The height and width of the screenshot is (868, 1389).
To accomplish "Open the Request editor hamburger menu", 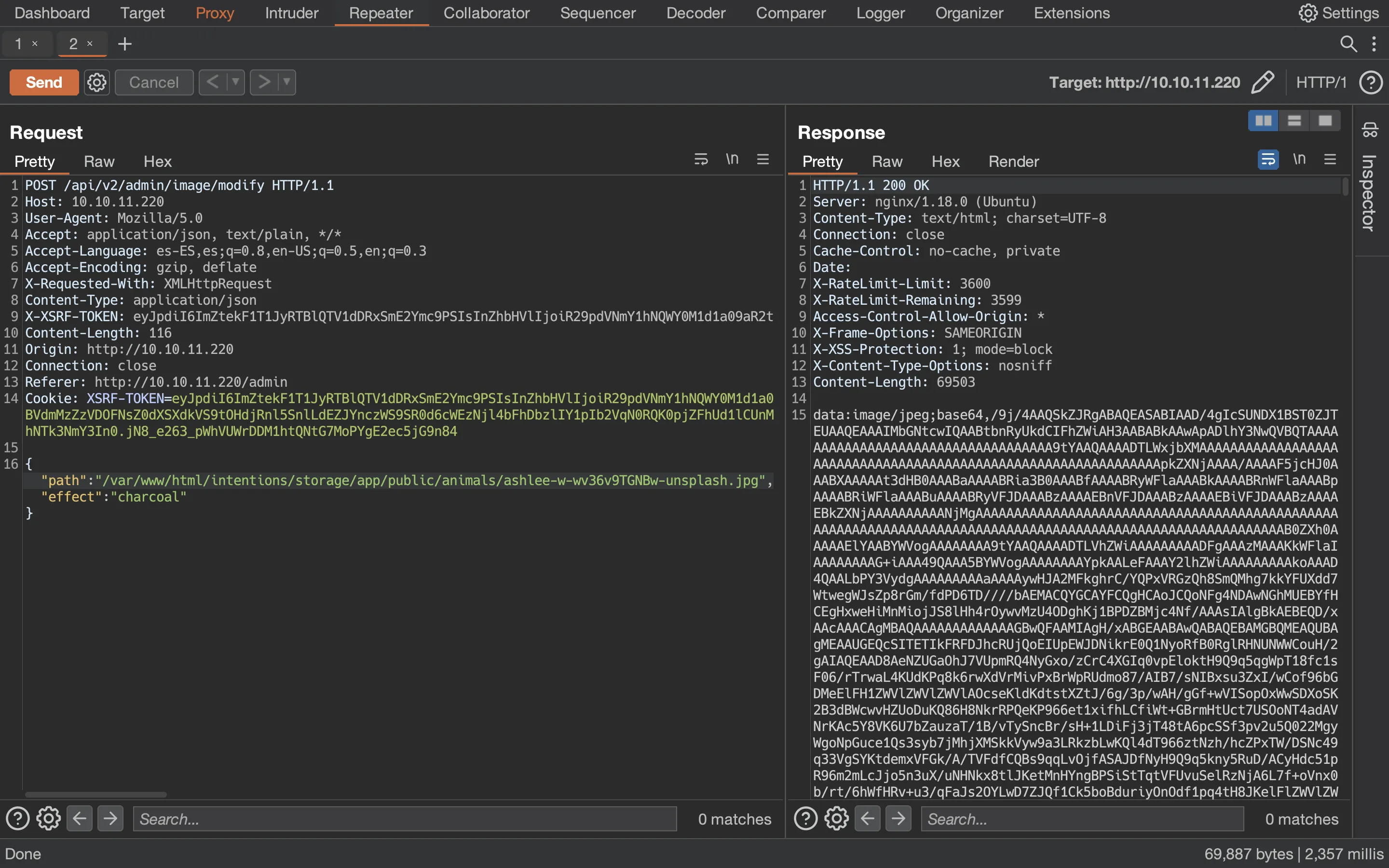I will tap(763, 159).
